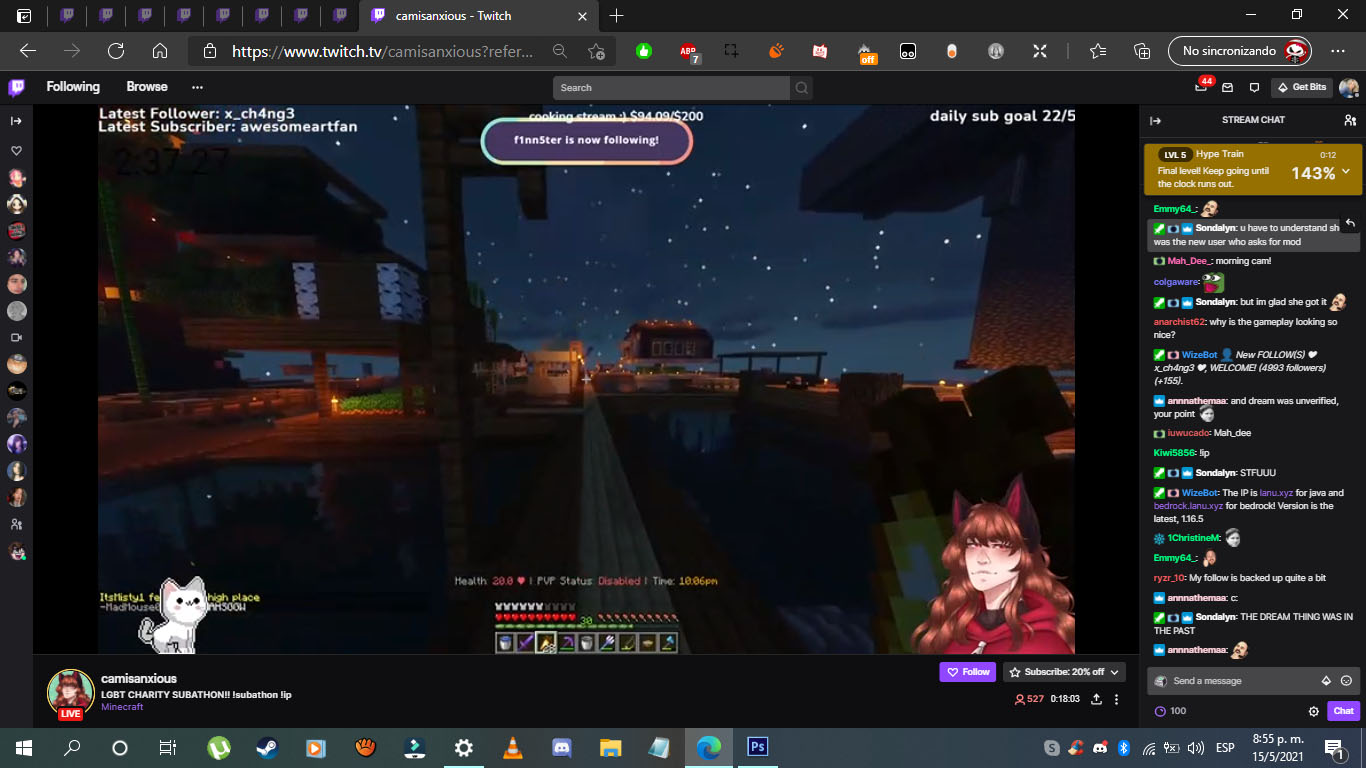Open the chat community users list icon
The width and height of the screenshot is (1366, 768).
pyautogui.click(x=1350, y=120)
